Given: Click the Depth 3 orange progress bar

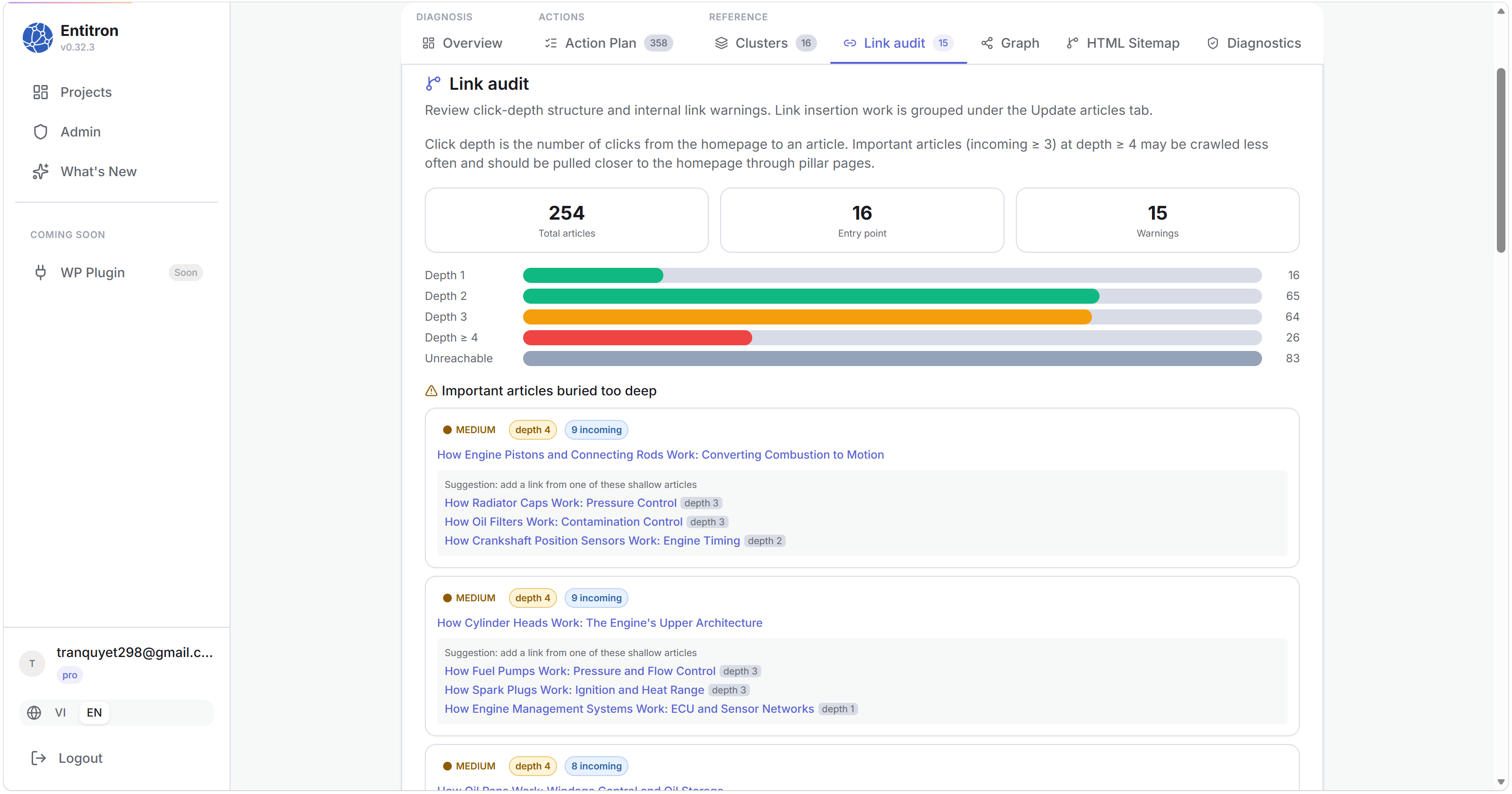Looking at the screenshot, I should [807, 317].
